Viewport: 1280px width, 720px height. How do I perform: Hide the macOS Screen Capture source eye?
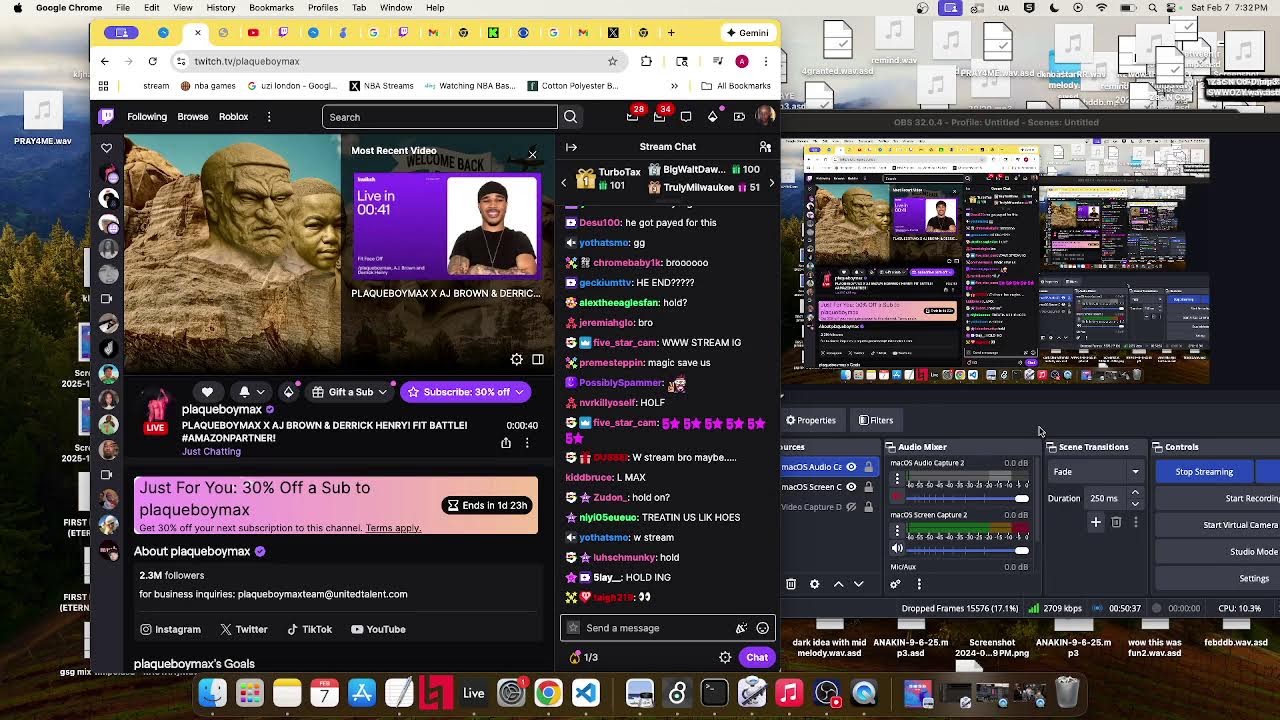click(x=851, y=487)
